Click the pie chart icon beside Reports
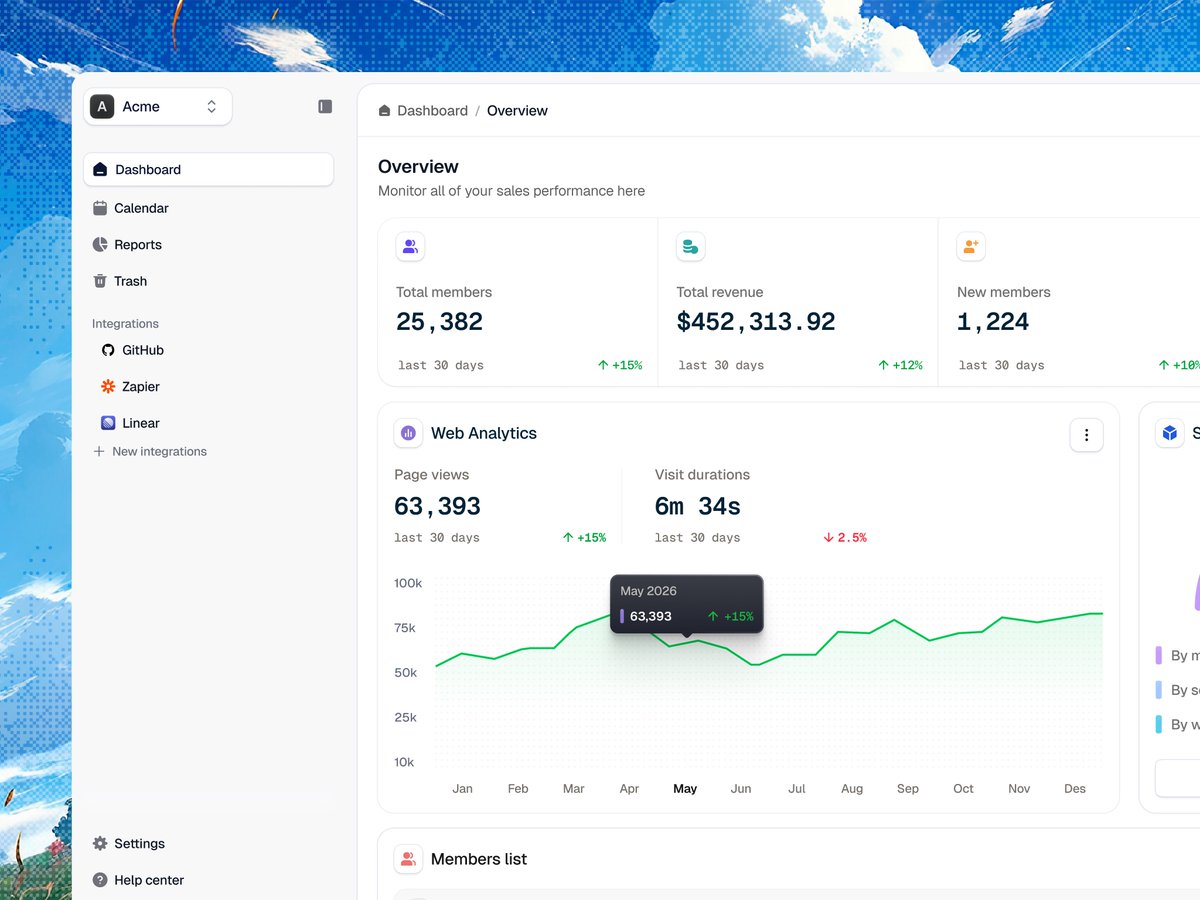 [x=100, y=245]
